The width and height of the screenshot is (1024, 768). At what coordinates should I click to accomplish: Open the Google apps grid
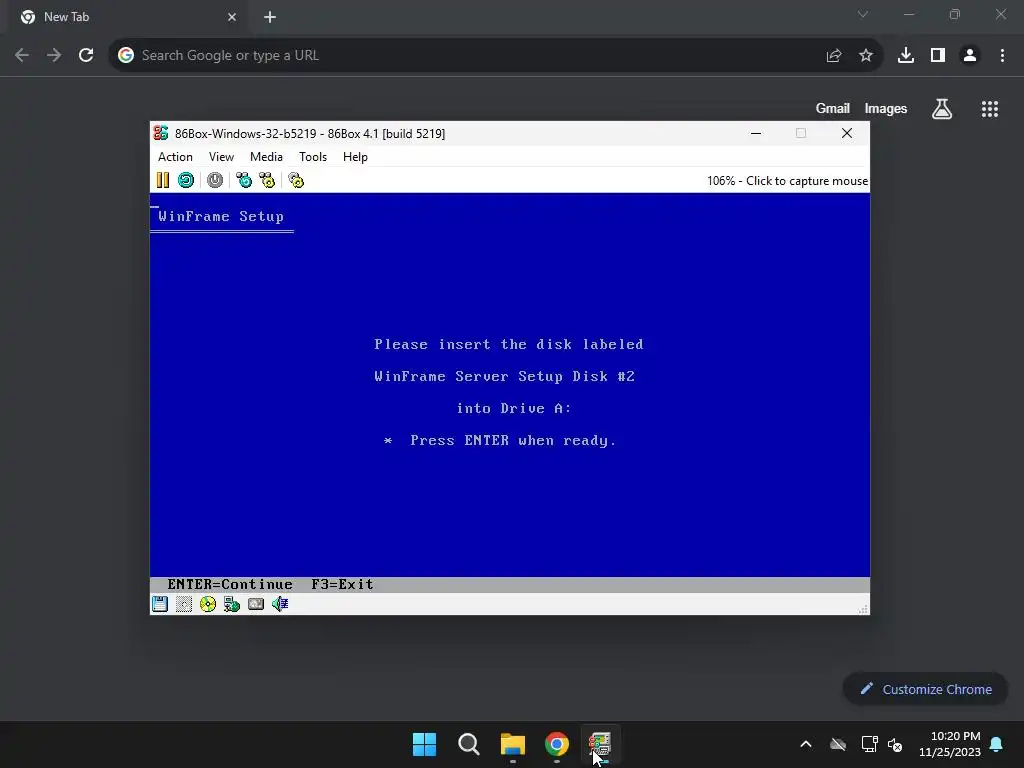[990, 108]
